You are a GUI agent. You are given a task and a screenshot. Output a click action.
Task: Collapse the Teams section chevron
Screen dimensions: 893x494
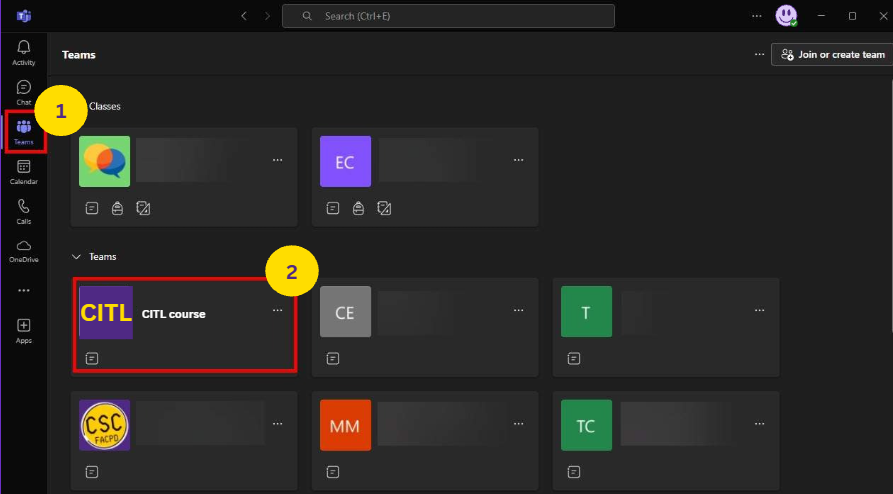[76, 257]
